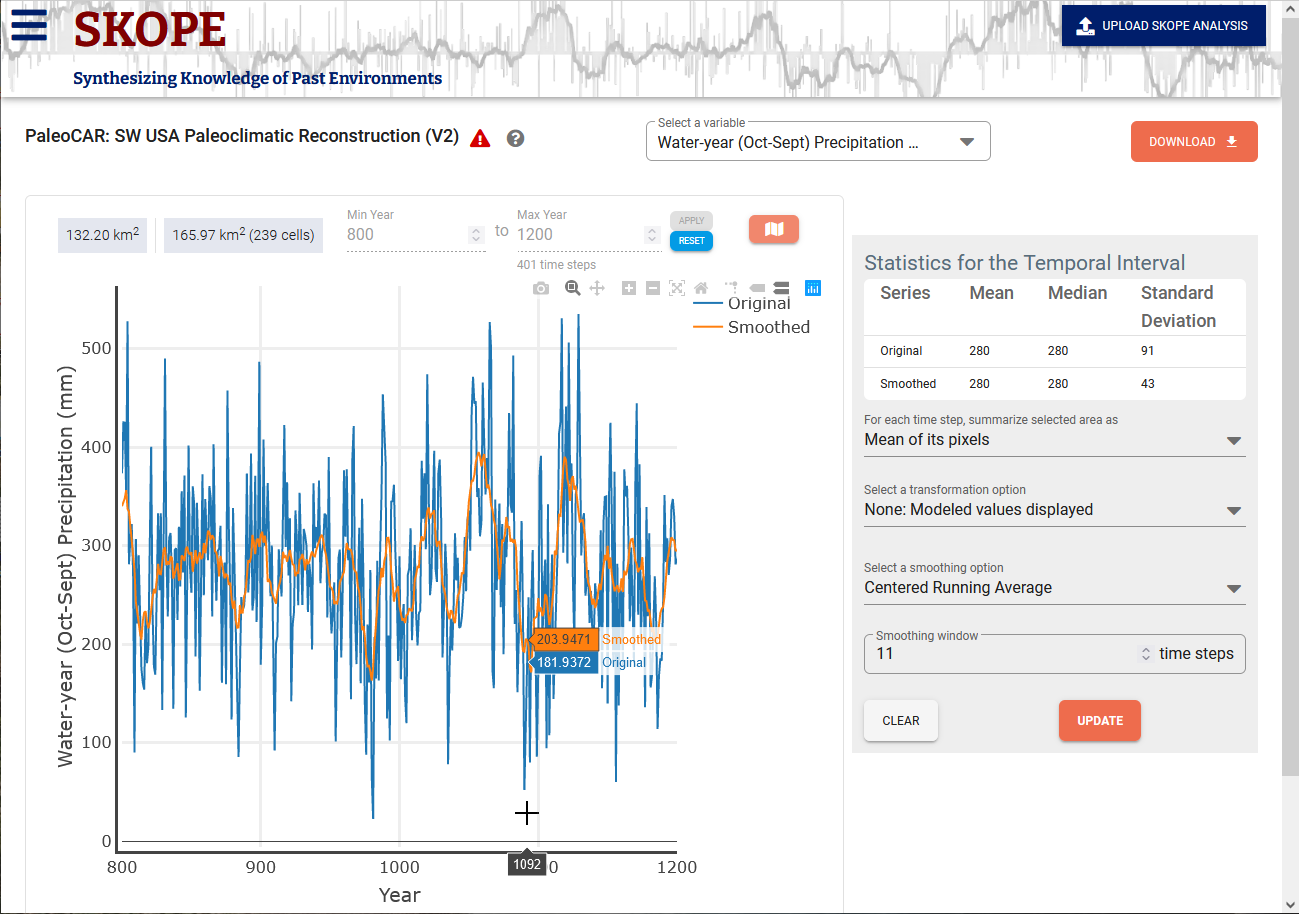Open the Centered Running Average dropdown
Viewport: 1299px width, 914px height.
click(1055, 588)
